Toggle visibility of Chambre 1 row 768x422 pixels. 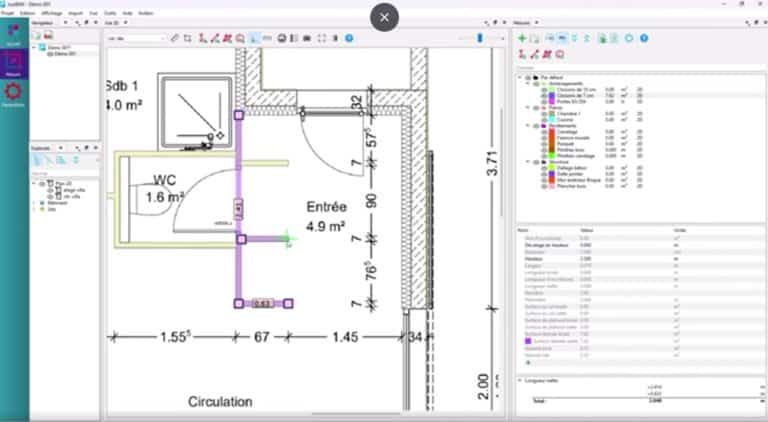[544, 115]
